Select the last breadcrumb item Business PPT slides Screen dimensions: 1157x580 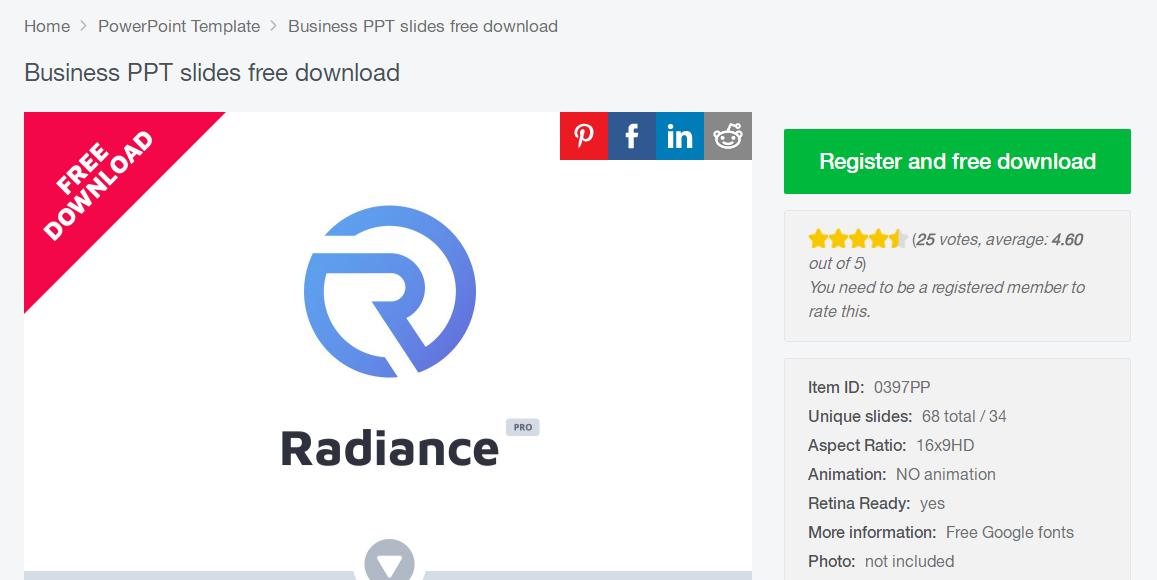point(422,26)
